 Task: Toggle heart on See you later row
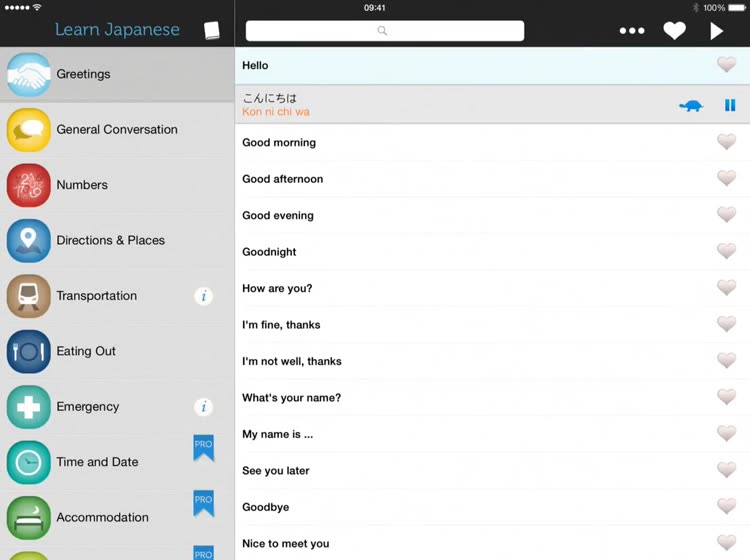pos(727,470)
